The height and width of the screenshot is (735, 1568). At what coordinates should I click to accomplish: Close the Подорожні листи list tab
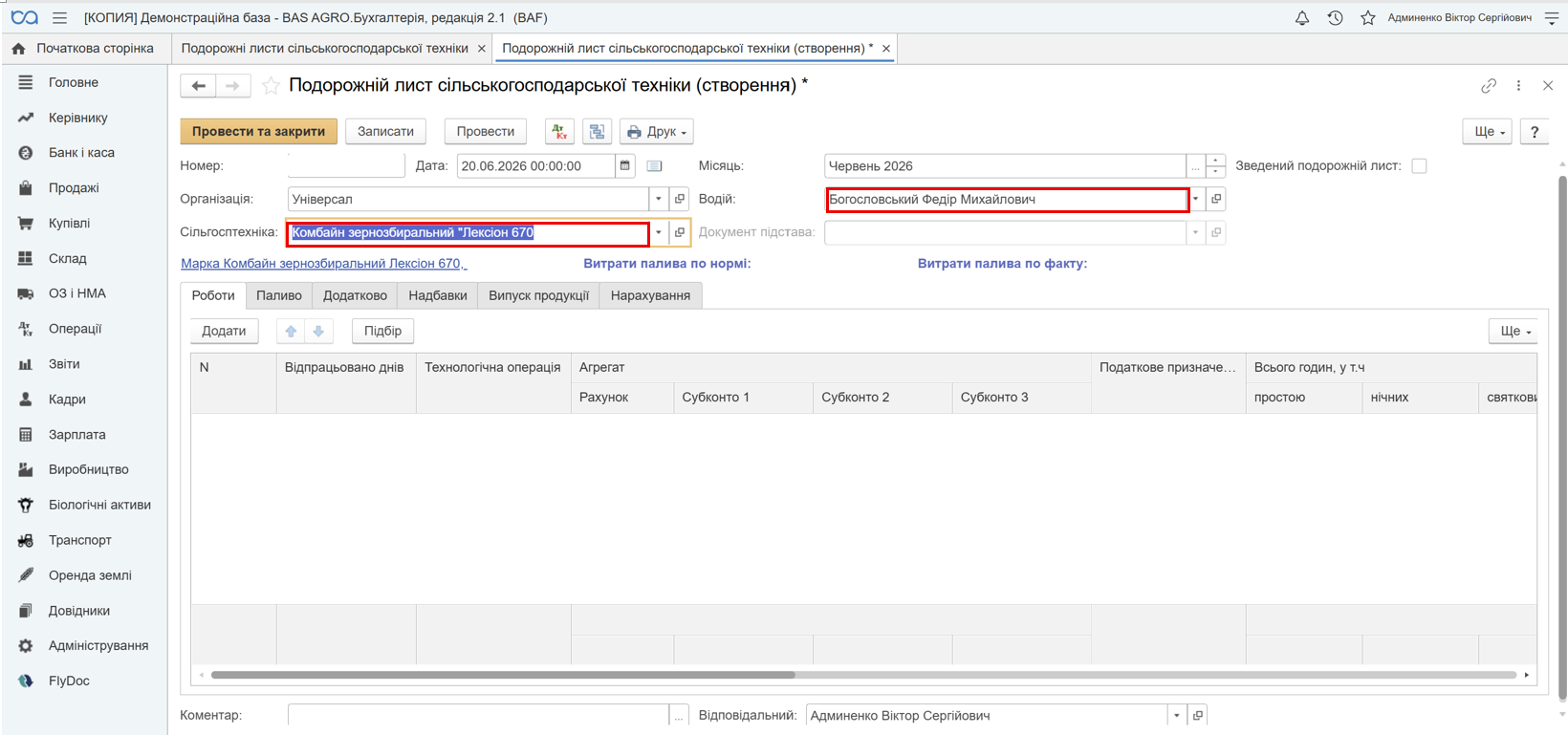(x=482, y=49)
